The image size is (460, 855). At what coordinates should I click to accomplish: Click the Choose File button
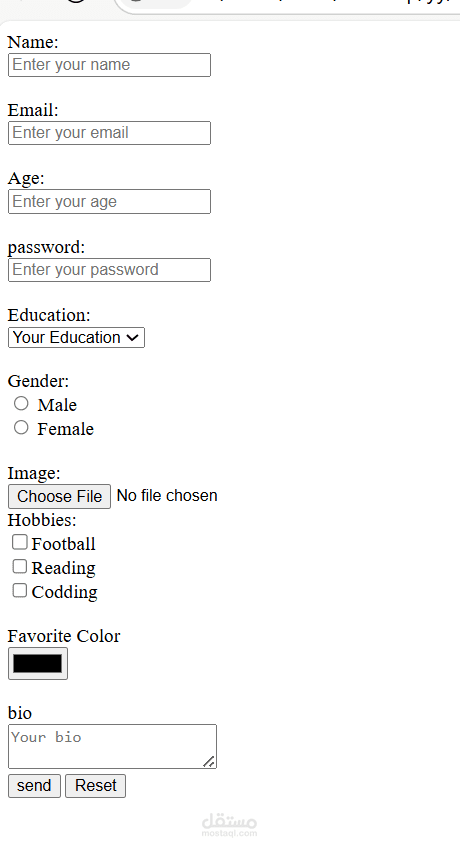click(59, 497)
